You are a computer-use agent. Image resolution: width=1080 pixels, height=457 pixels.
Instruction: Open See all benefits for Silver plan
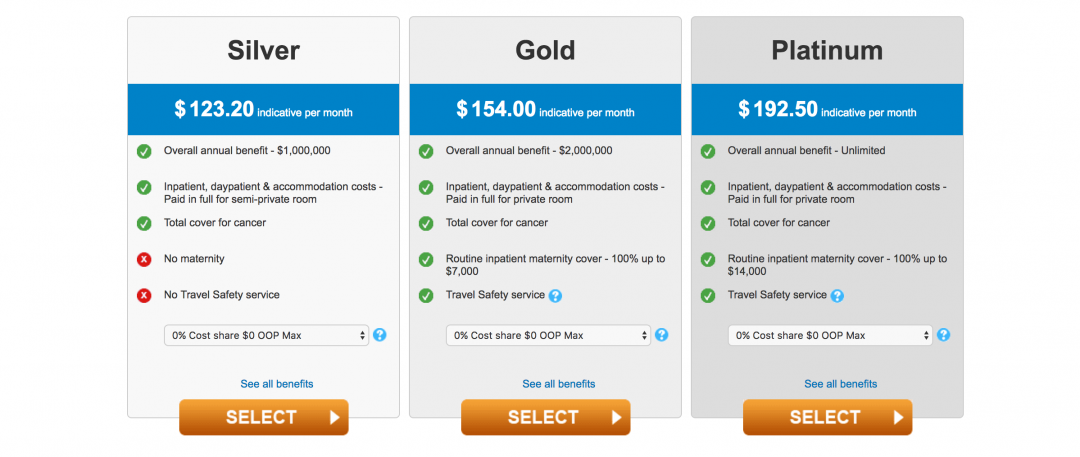coord(277,384)
